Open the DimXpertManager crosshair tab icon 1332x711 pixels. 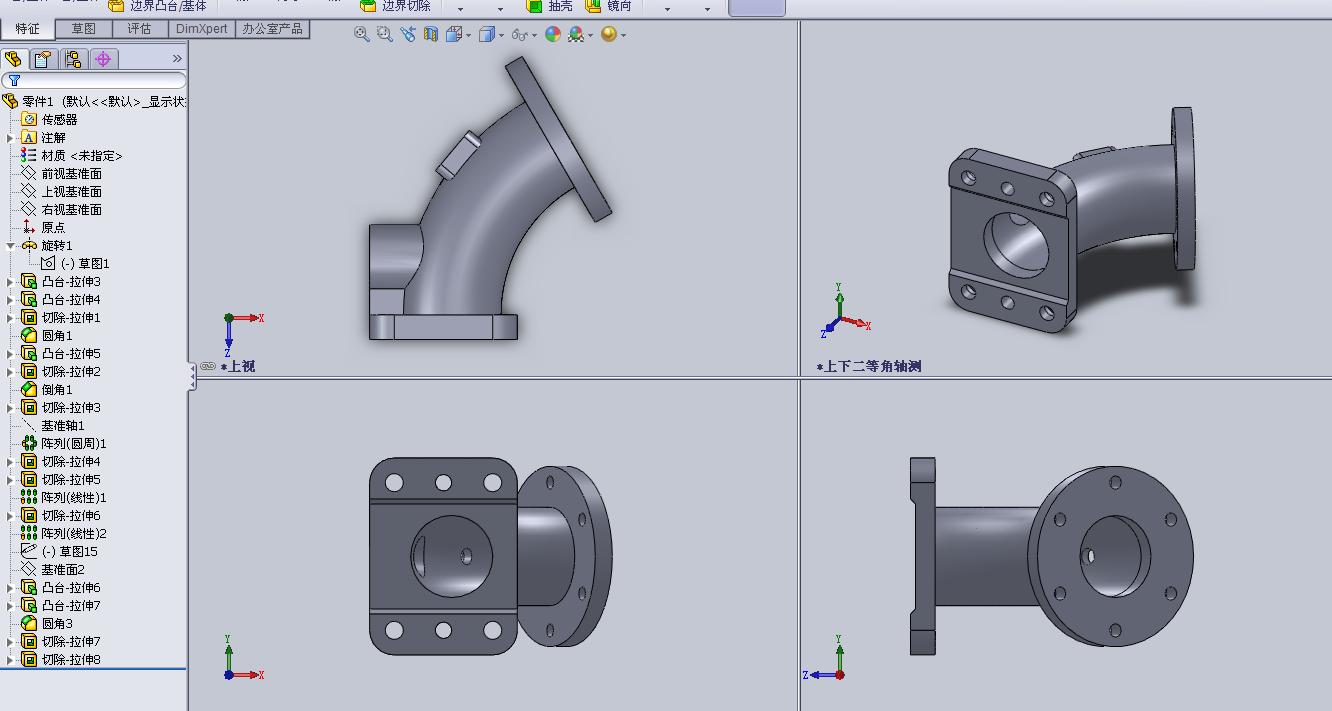click(103, 59)
